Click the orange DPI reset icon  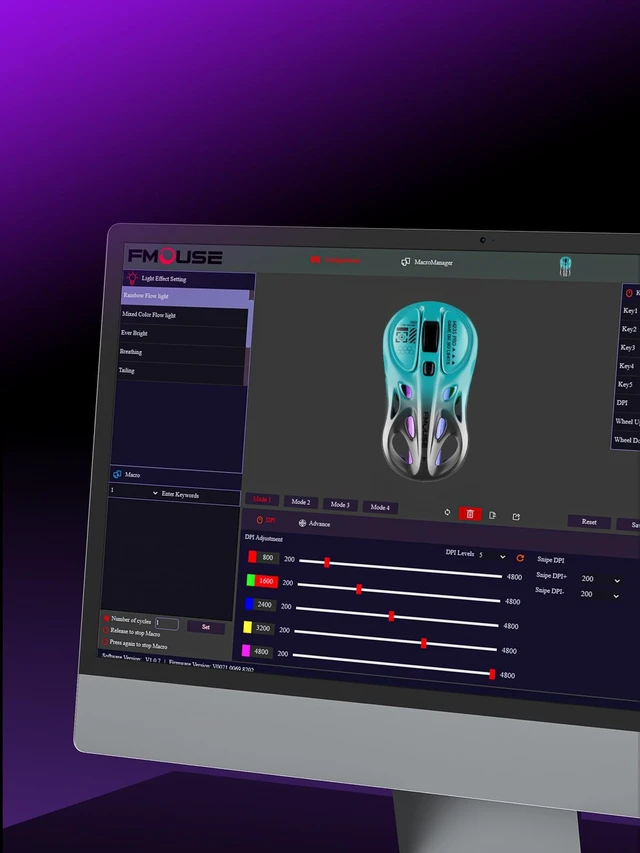pyautogui.click(x=520, y=558)
